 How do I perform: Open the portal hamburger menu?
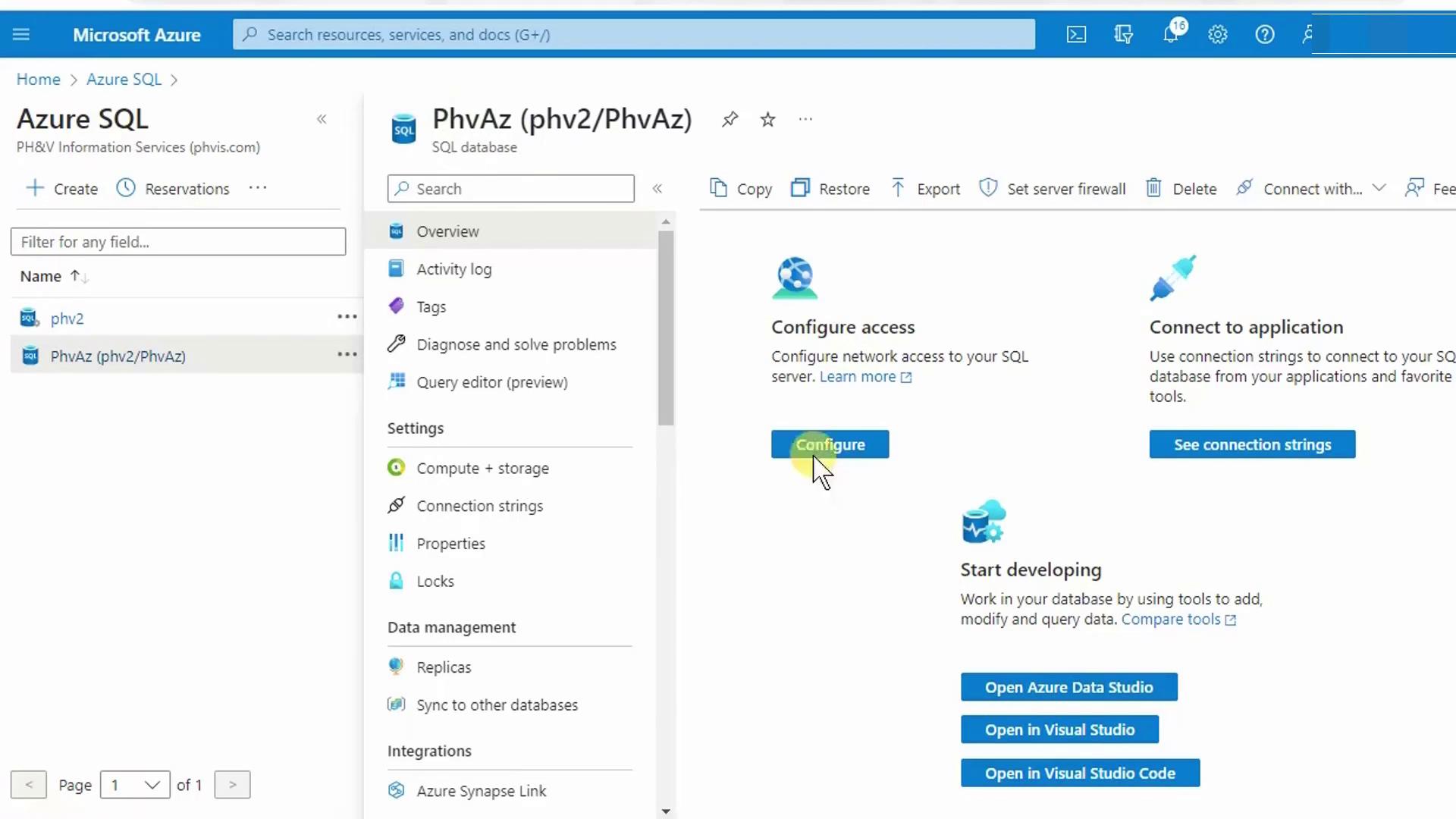click(21, 34)
